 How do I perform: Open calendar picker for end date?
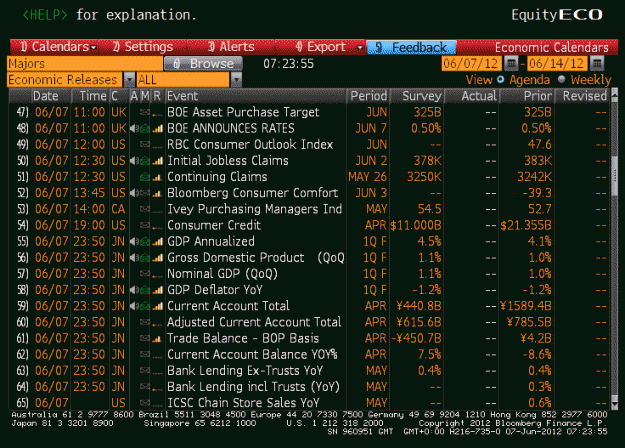click(597, 63)
